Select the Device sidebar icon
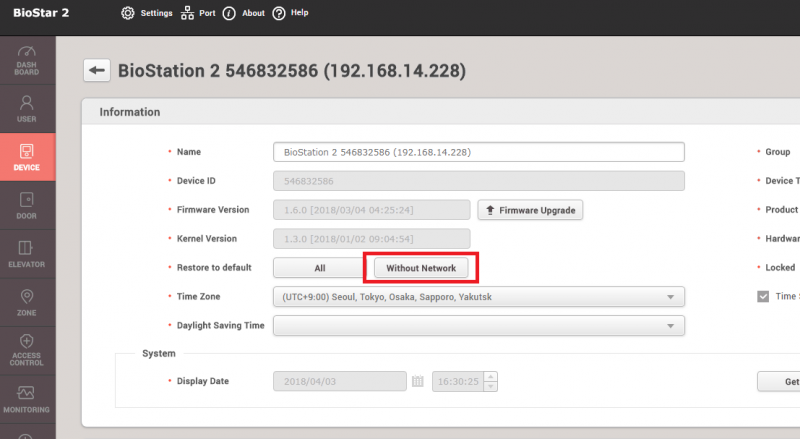The width and height of the screenshot is (800, 439). point(27,158)
